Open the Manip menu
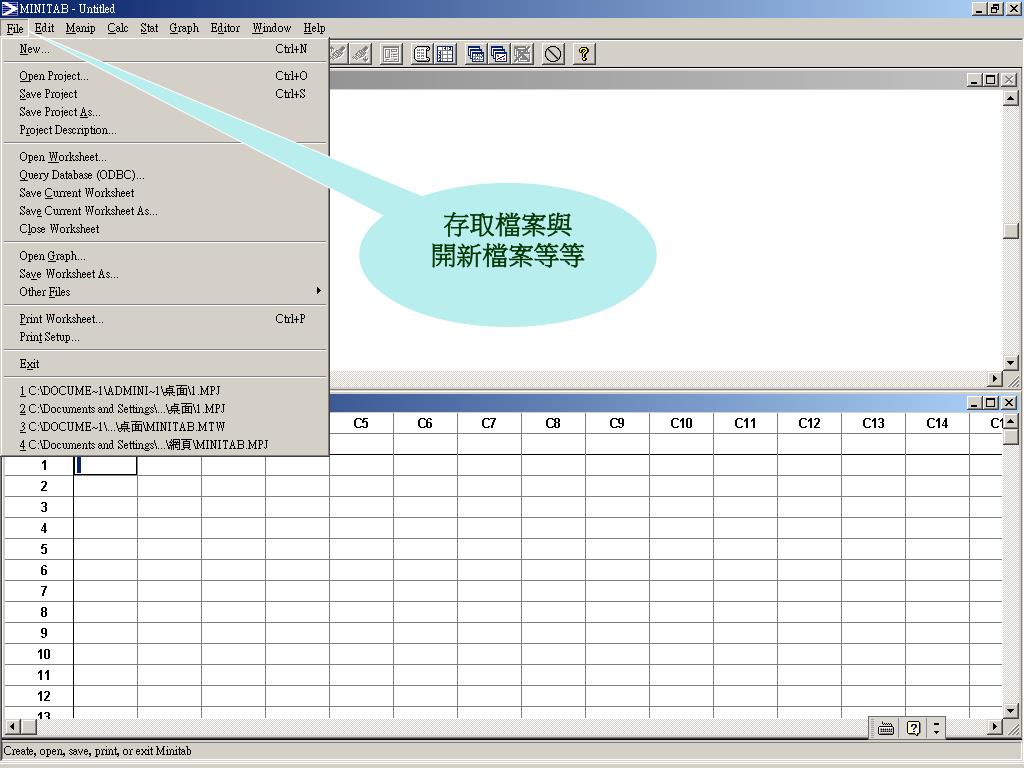1024x768 pixels. click(x=80, y=28)
